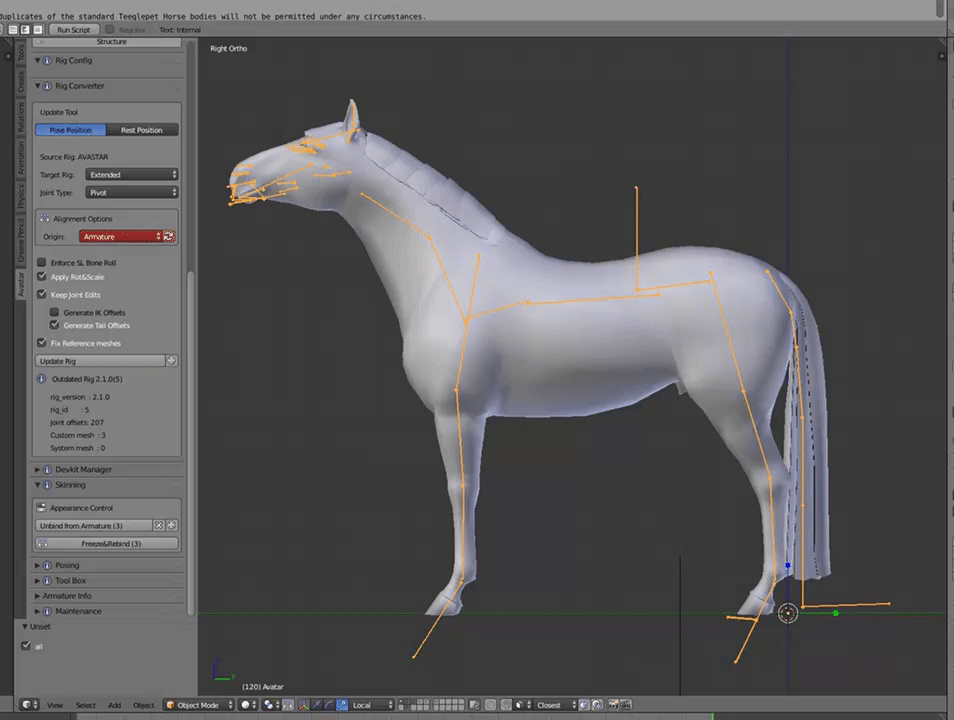The width and height of the screenshot is (954, 720).
Task: Click the Alignment Options icon
Action: coord(44,219)
